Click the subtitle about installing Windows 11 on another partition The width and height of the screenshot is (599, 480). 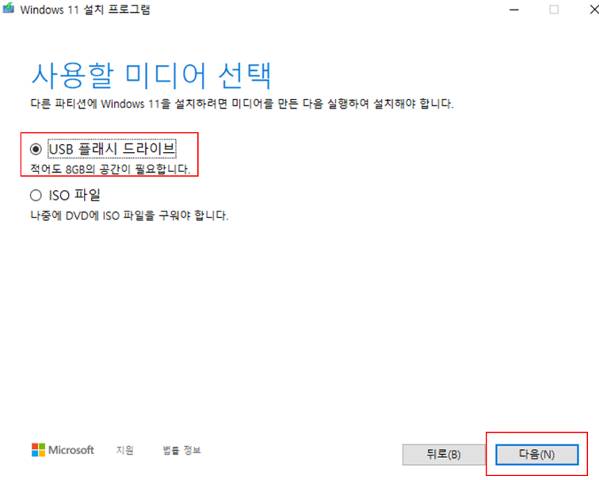(x=242, y=104)
